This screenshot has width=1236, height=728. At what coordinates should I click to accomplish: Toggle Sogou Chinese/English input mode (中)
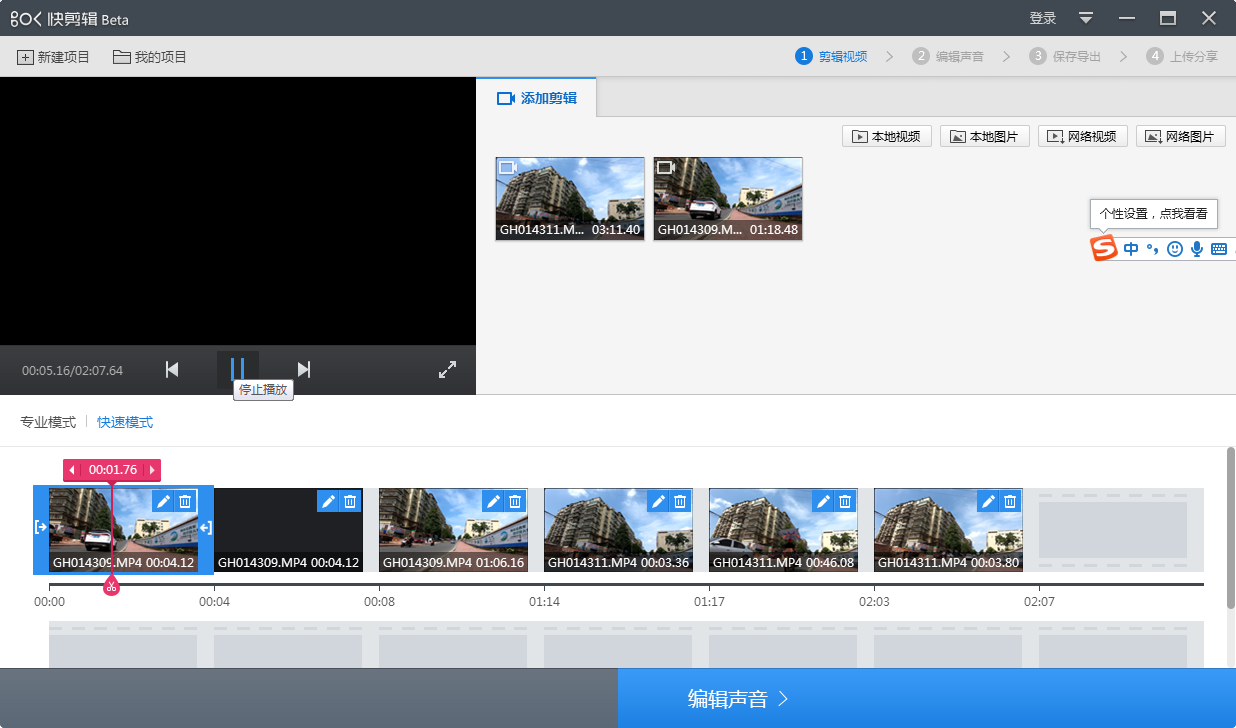coord(1131,249)
